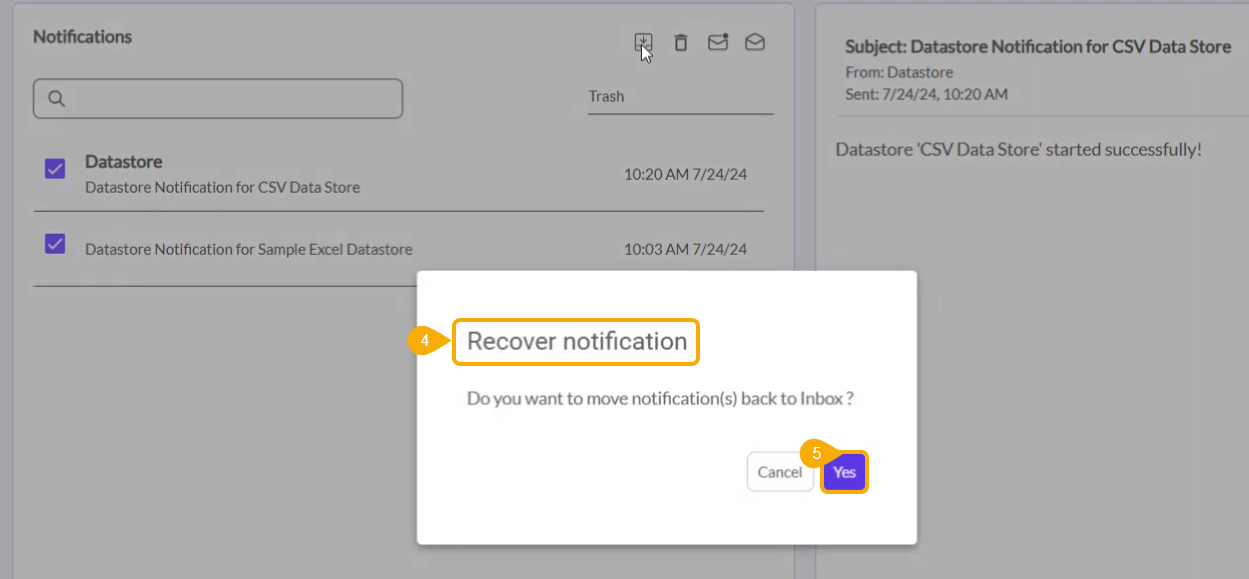Click the mark as unread envelope icon

coord(717,42)
